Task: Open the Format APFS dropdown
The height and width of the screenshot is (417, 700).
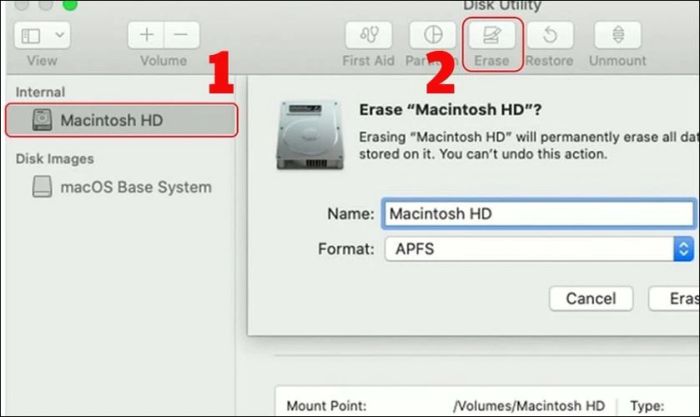Action: click(539, 249)
